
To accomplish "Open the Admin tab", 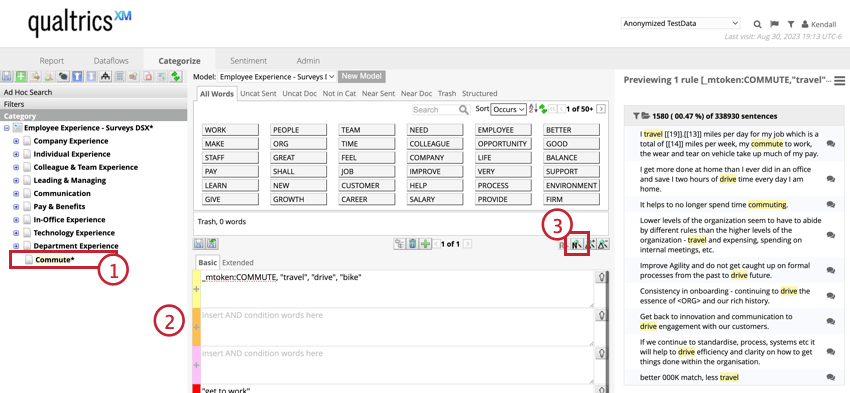I will (308, 61).
